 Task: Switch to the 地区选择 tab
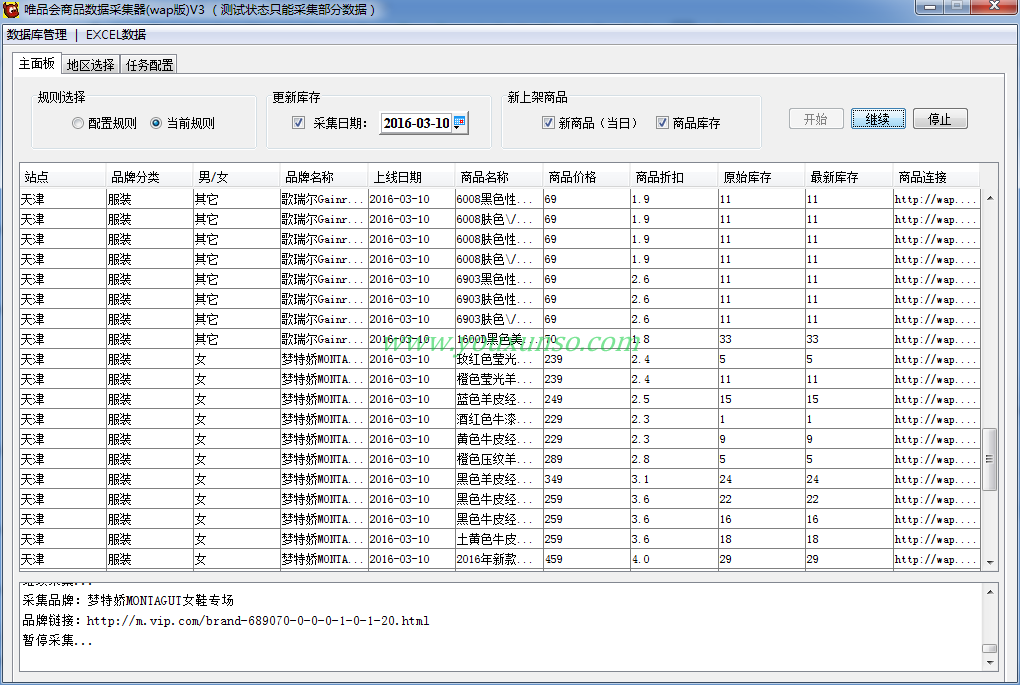[90, 65]
